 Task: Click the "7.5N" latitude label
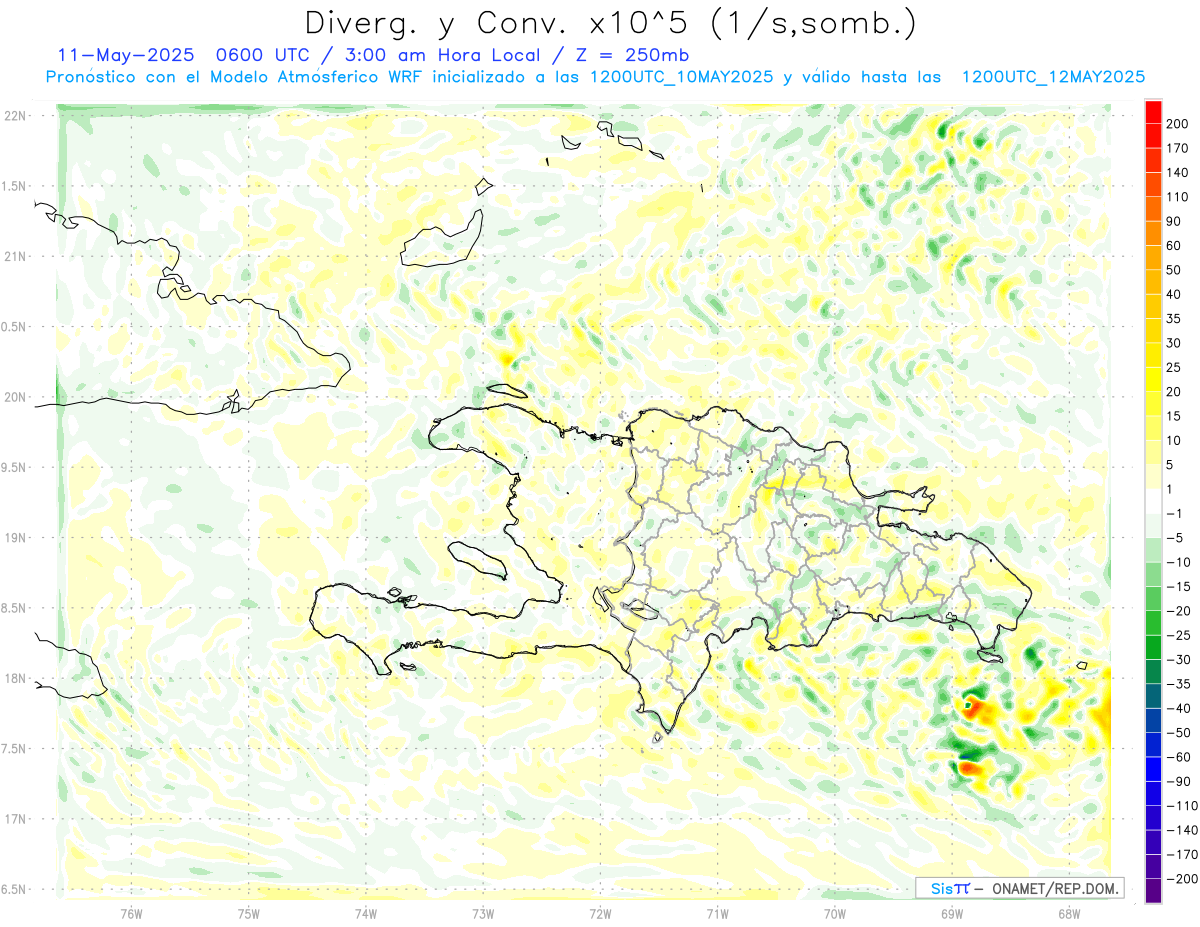coord(15,748)
